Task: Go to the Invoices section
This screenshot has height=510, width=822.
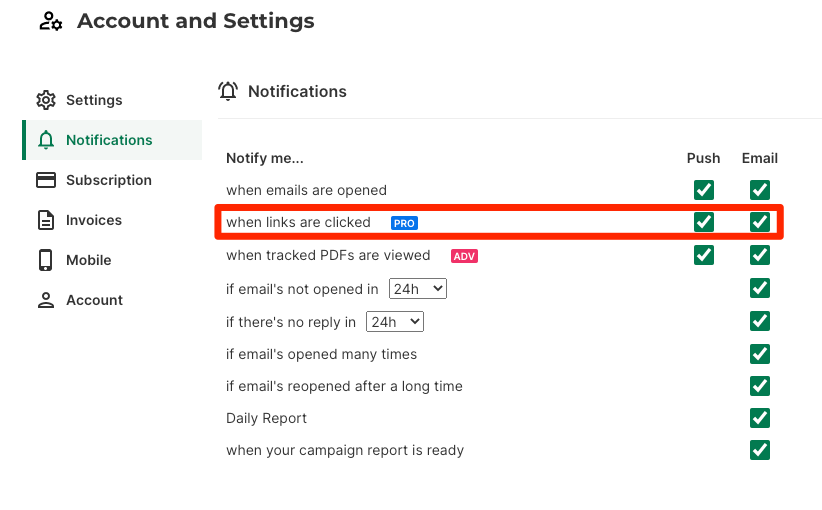Action: (x=94, y=220)
